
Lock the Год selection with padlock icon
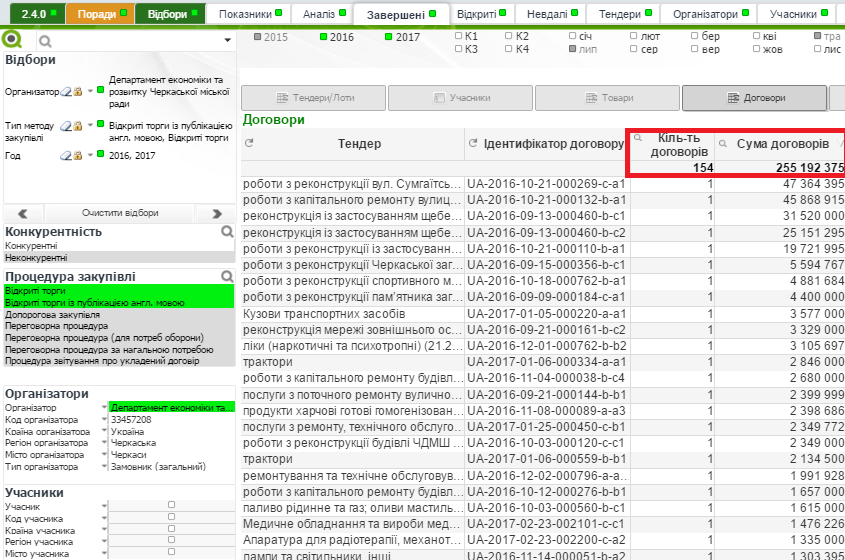(x=76, y=155)
